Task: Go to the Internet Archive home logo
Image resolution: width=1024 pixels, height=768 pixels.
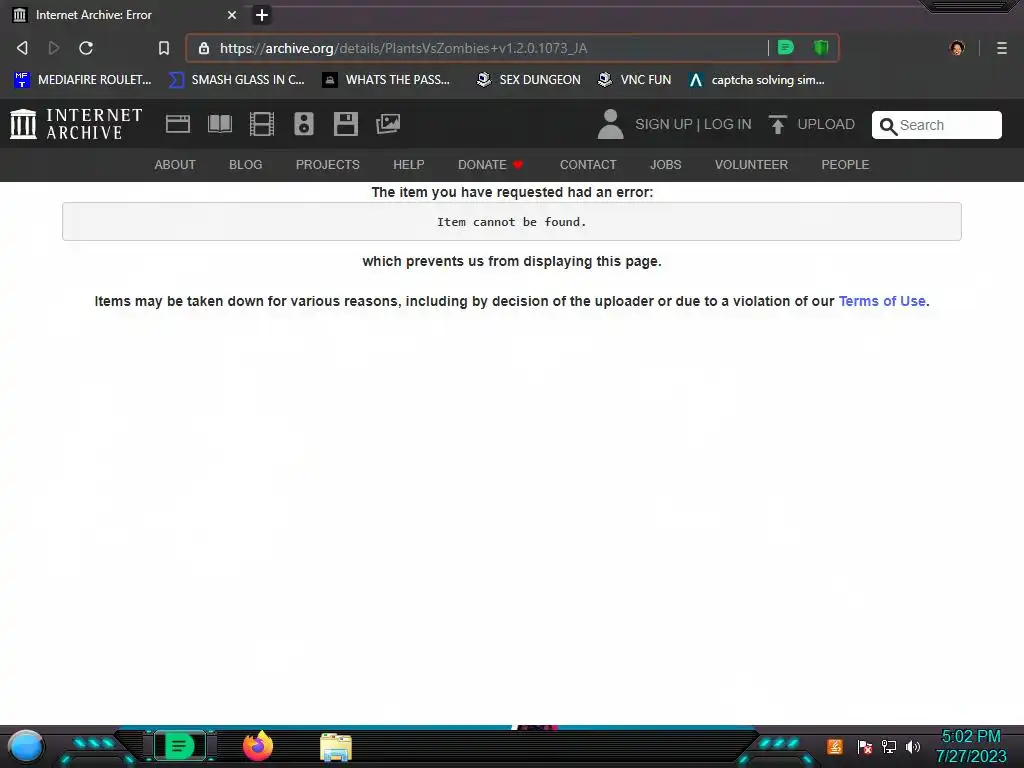Action: pos(76,124)
